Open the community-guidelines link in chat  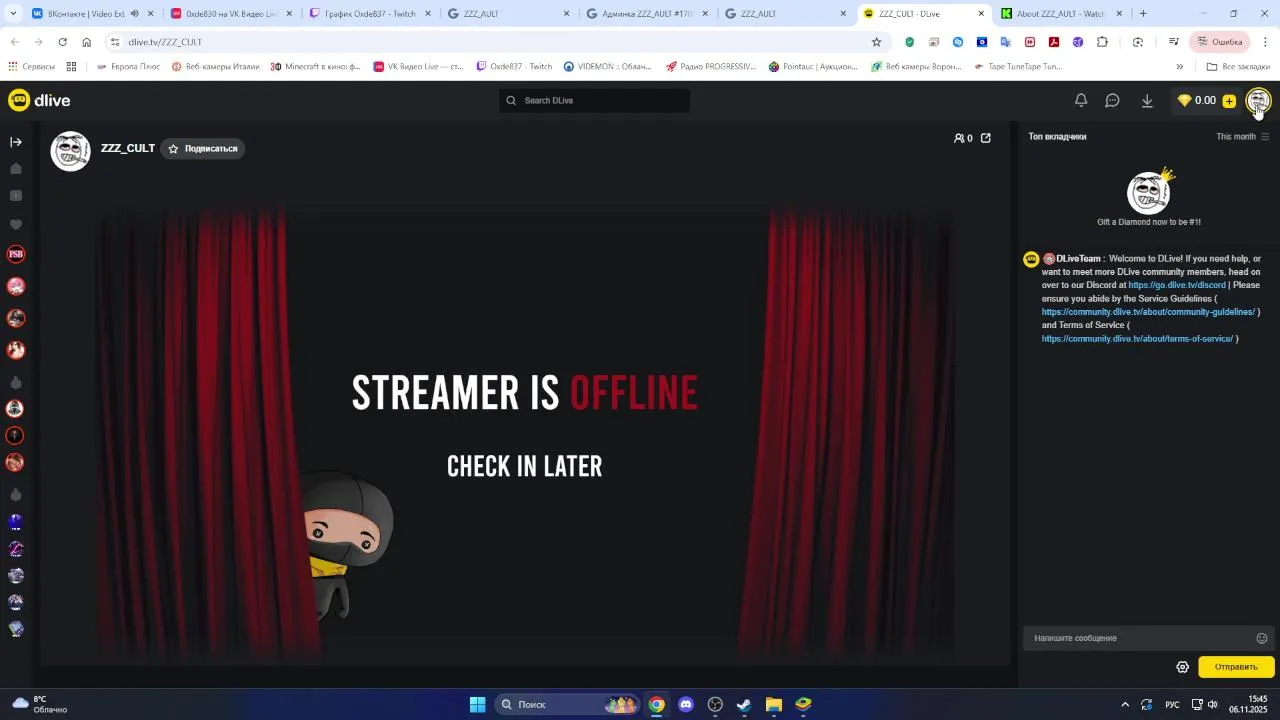(1148, 312)
